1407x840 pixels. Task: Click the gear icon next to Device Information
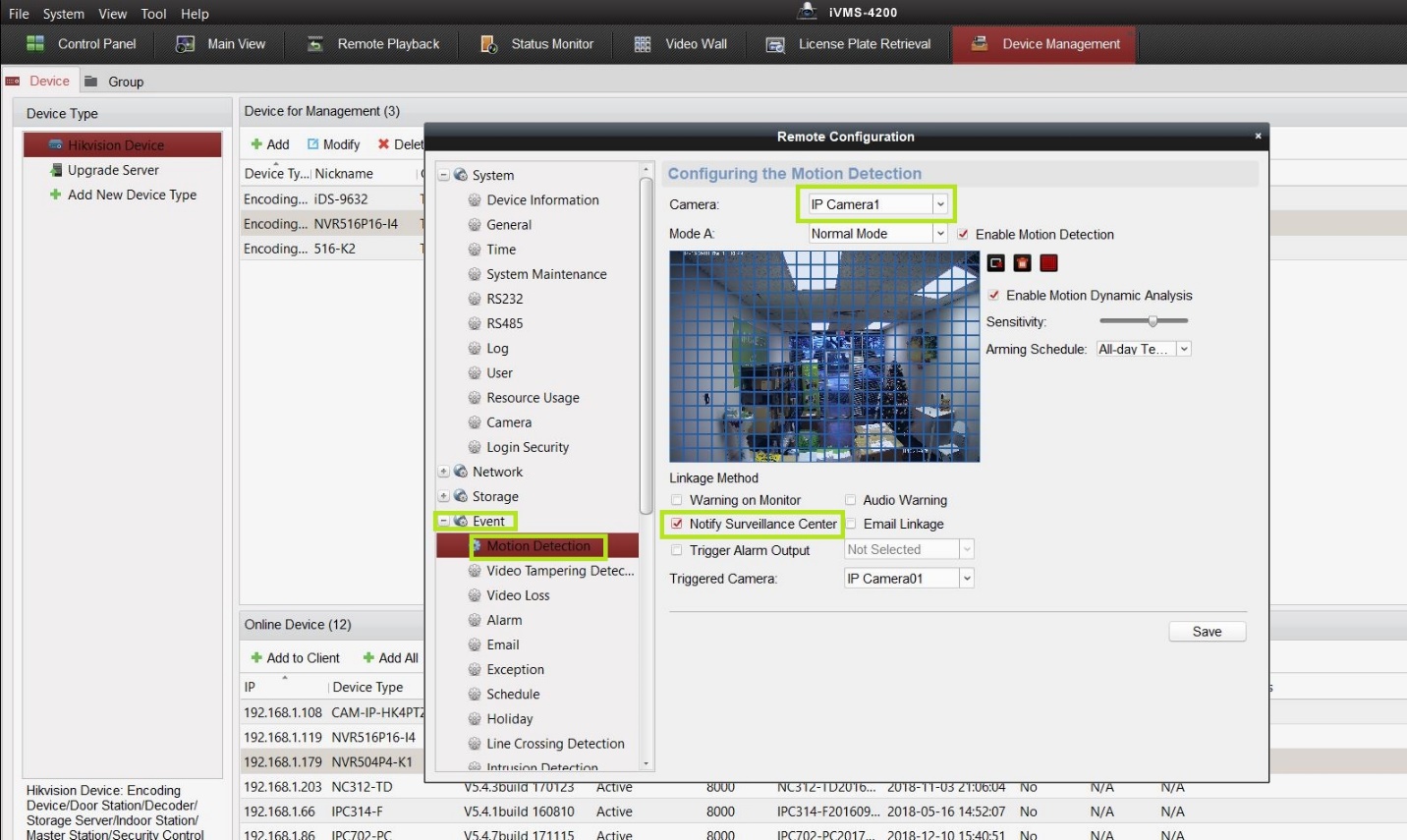(475, 199)
